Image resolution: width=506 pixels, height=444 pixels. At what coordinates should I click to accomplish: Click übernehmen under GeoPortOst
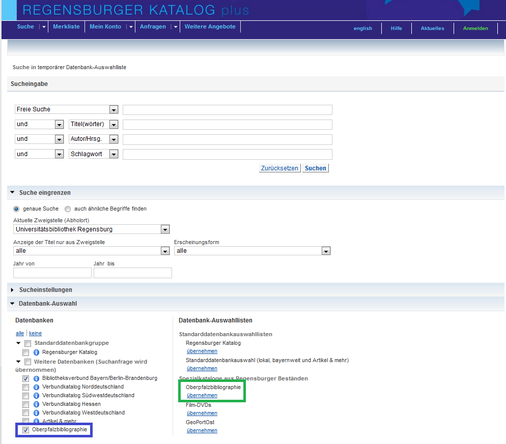coord(202,431)
